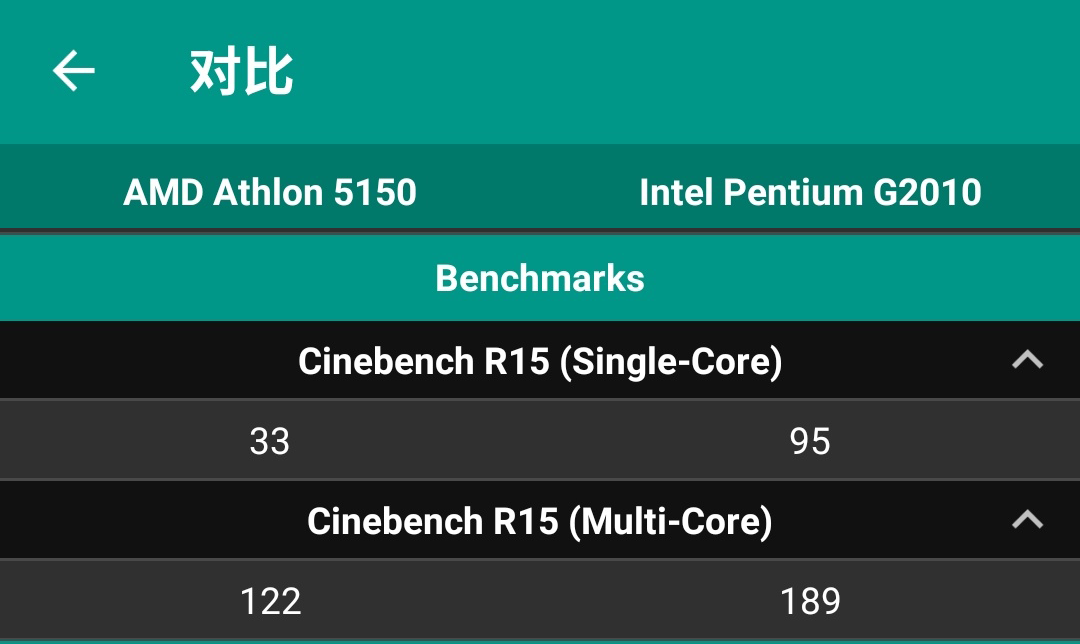
Task: Click the Cinebench R15 (Single-Core) title text
Action: [x=540, y=361]
